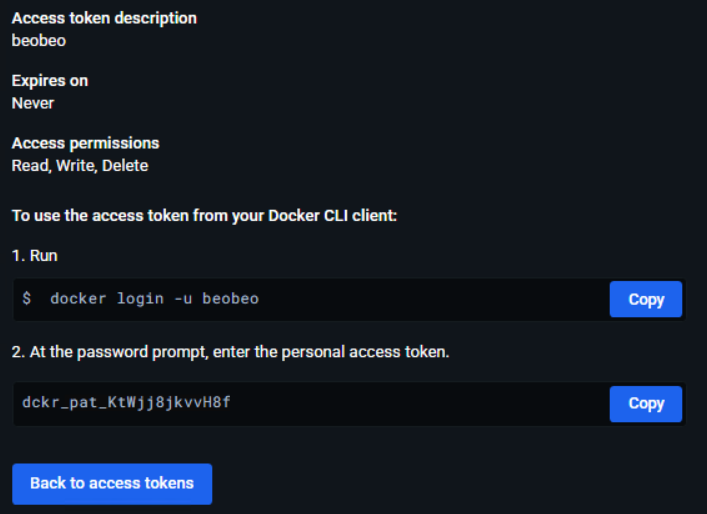Click beobeo username in the login command
Image resolution: width=707 pixels, height=514 pixels.
coord(230,299)
